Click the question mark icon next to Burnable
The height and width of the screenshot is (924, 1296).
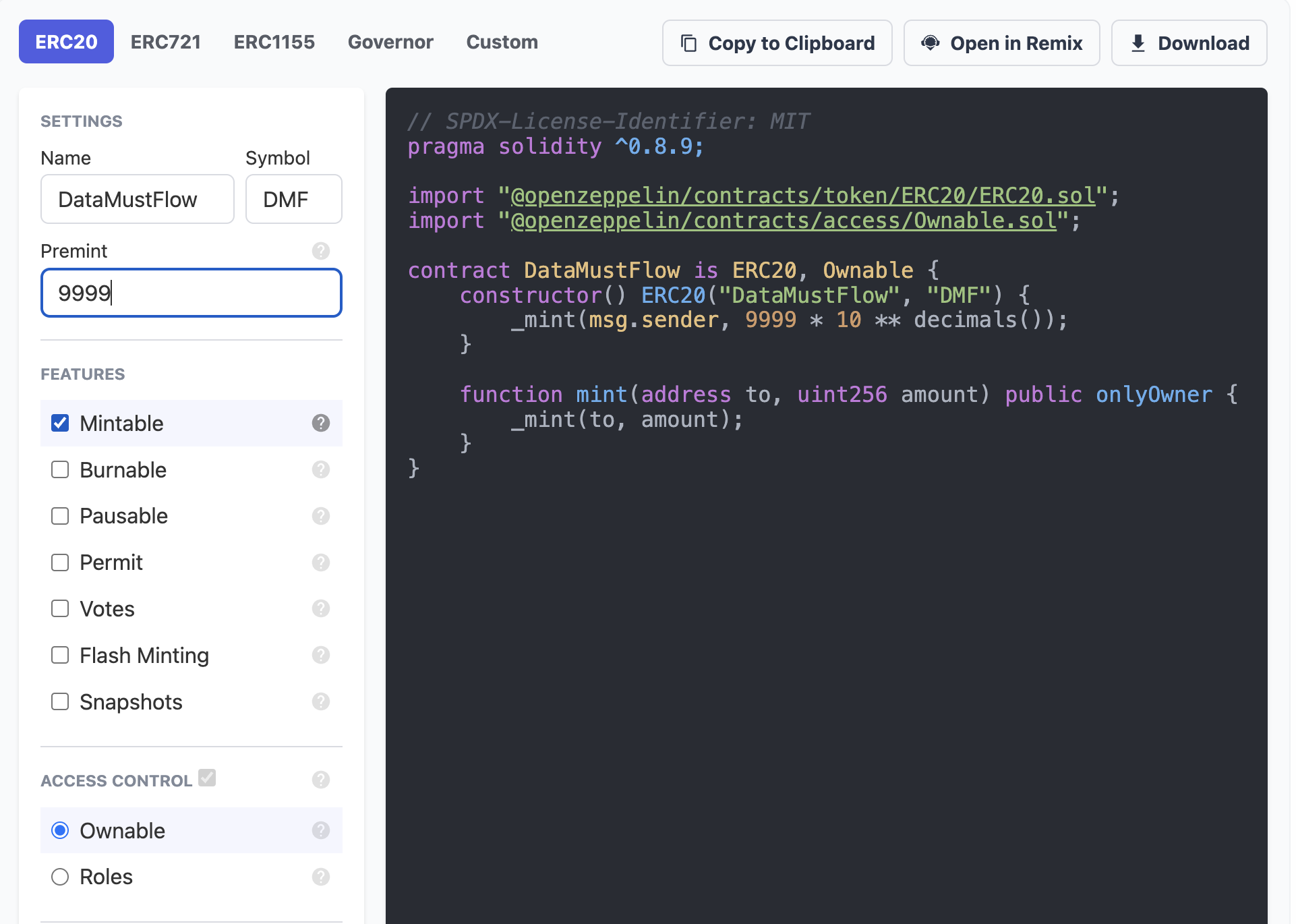tap(321, 469)
